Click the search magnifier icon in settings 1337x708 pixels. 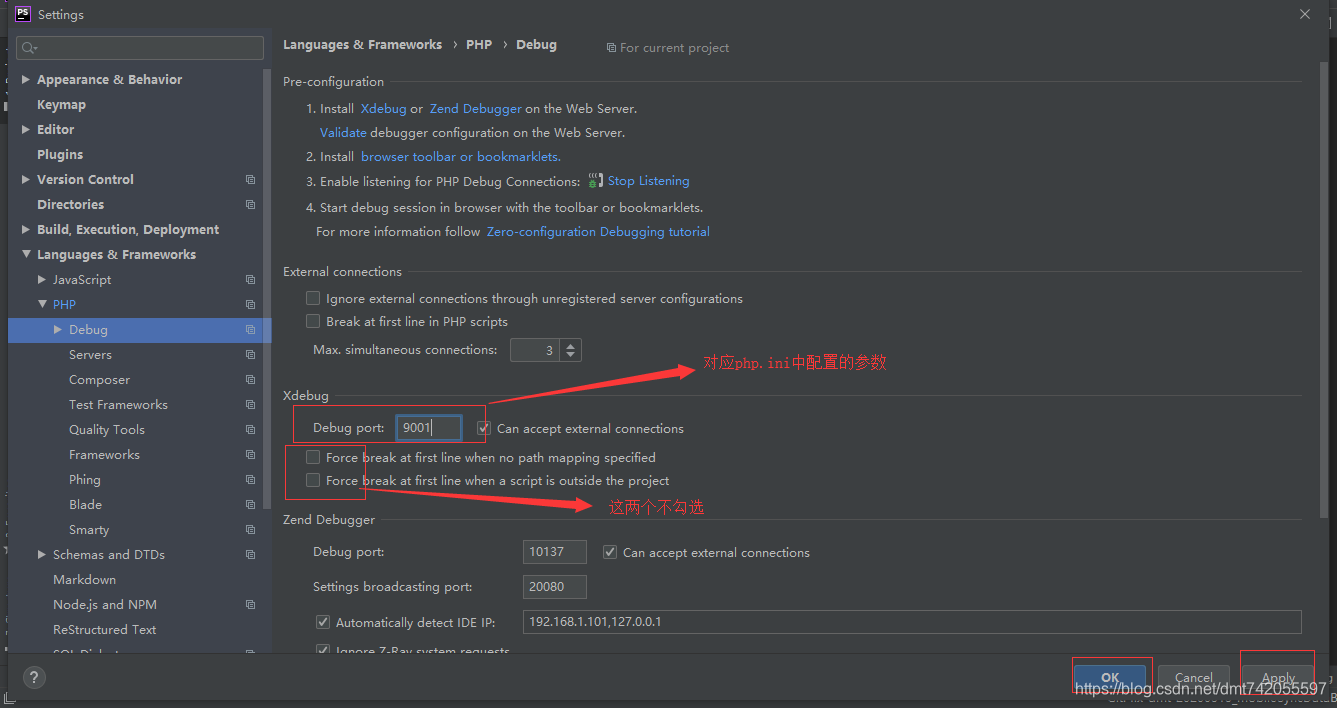tap(28, 48)
